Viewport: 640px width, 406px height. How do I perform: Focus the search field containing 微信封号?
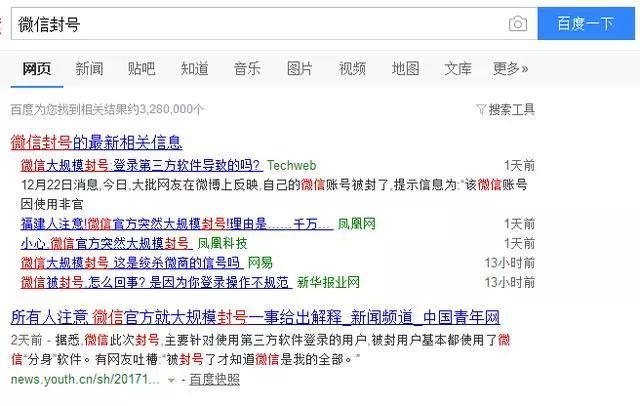click(274, 24)
